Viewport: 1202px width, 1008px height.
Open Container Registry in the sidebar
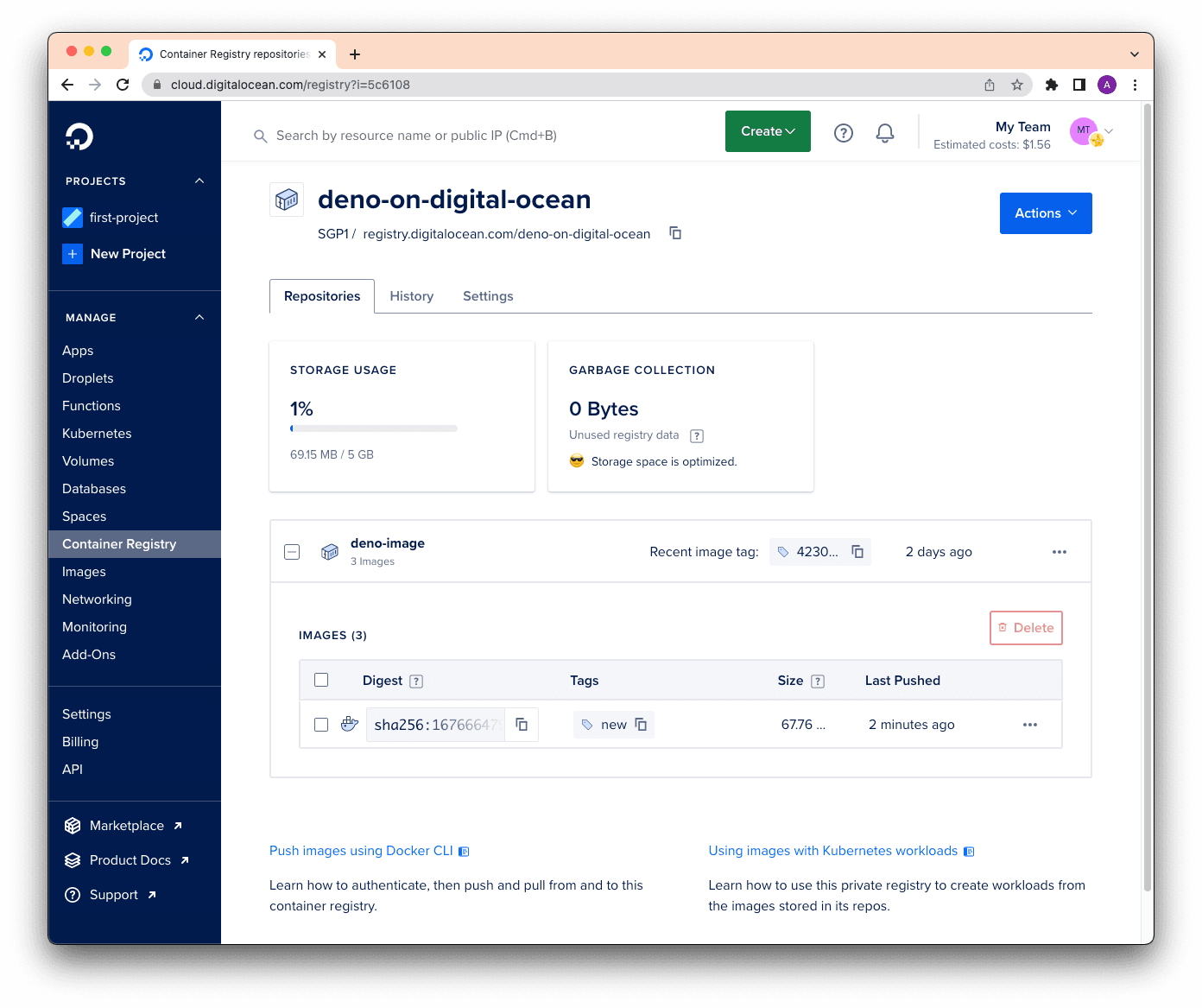pyautogui.click(x=135, y=544)
